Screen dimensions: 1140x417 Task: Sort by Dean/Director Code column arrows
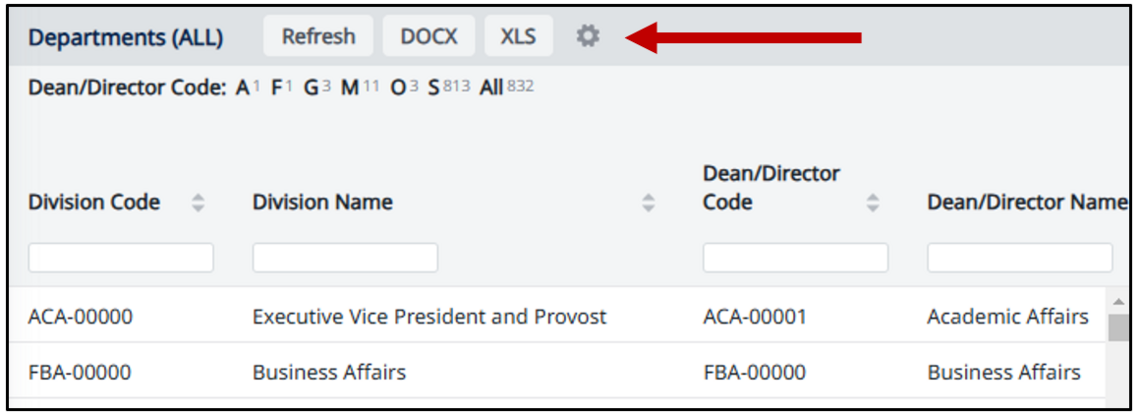click(x=873, y=203)
